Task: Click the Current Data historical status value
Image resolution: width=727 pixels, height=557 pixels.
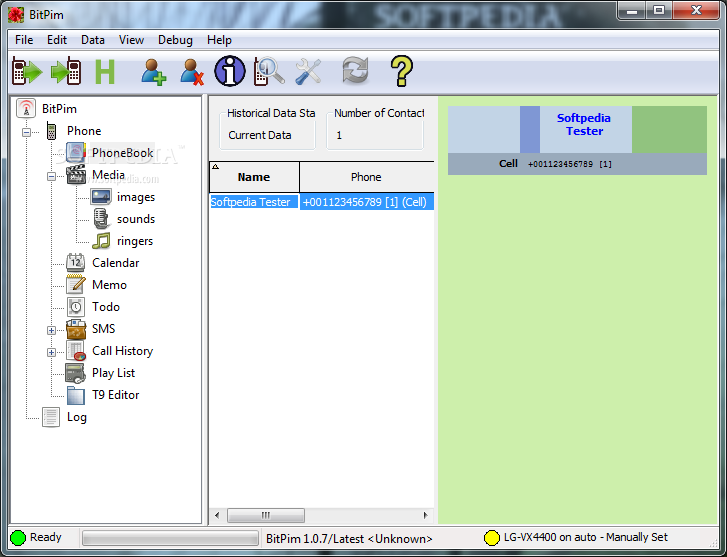Action: (260, 135)
